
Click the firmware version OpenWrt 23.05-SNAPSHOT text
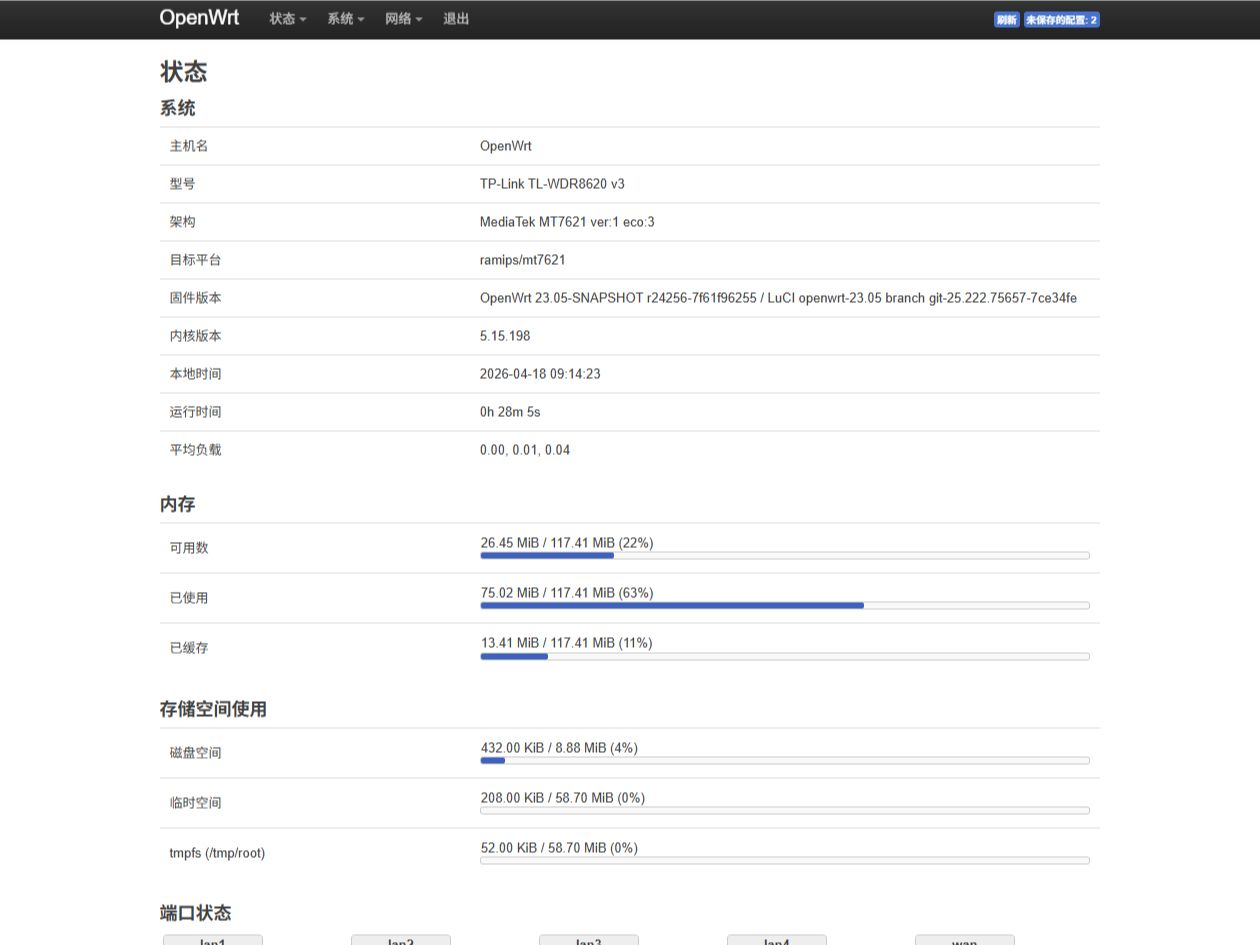click(x=778, y=298)
